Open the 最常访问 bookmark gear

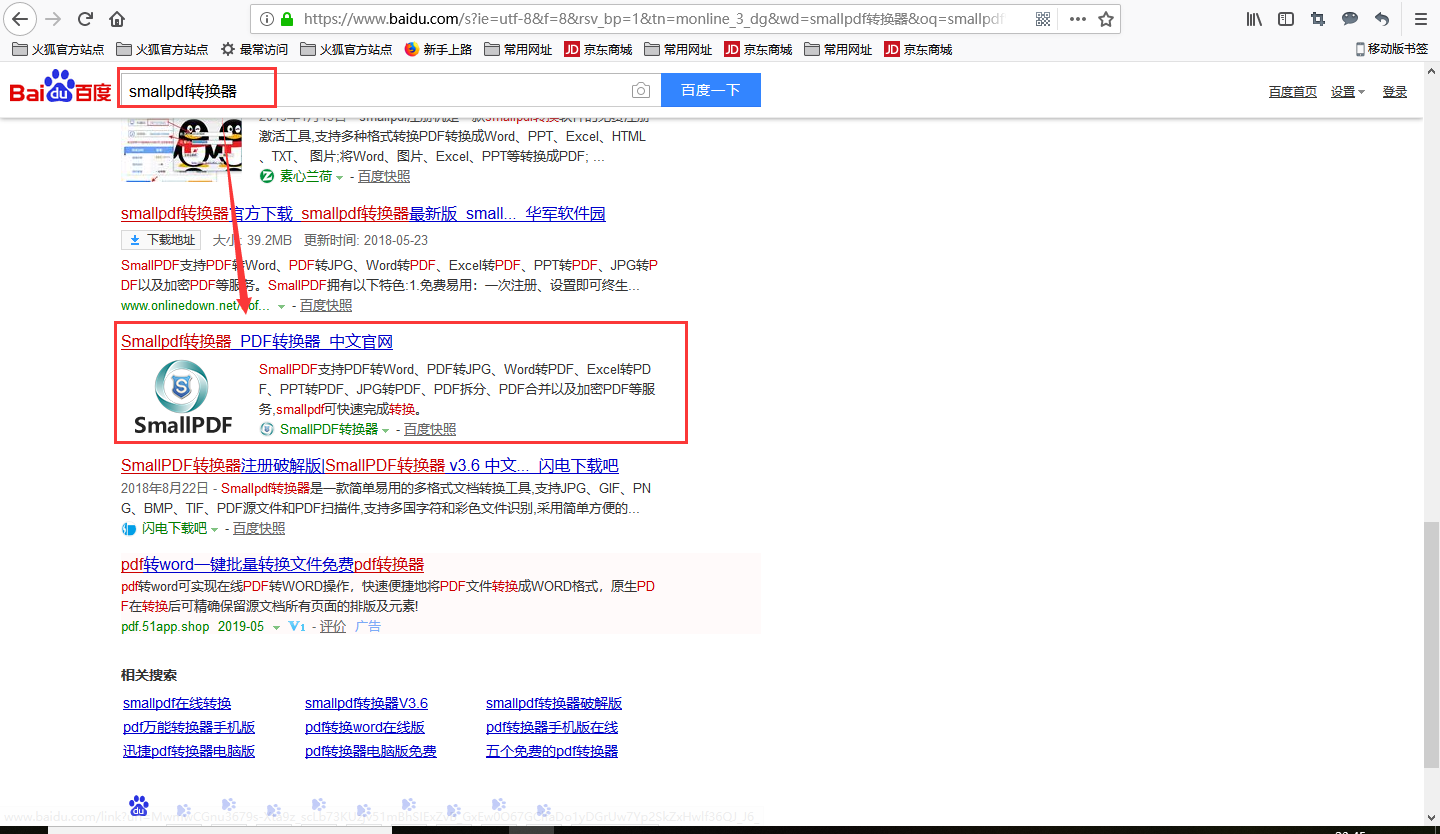255,49
